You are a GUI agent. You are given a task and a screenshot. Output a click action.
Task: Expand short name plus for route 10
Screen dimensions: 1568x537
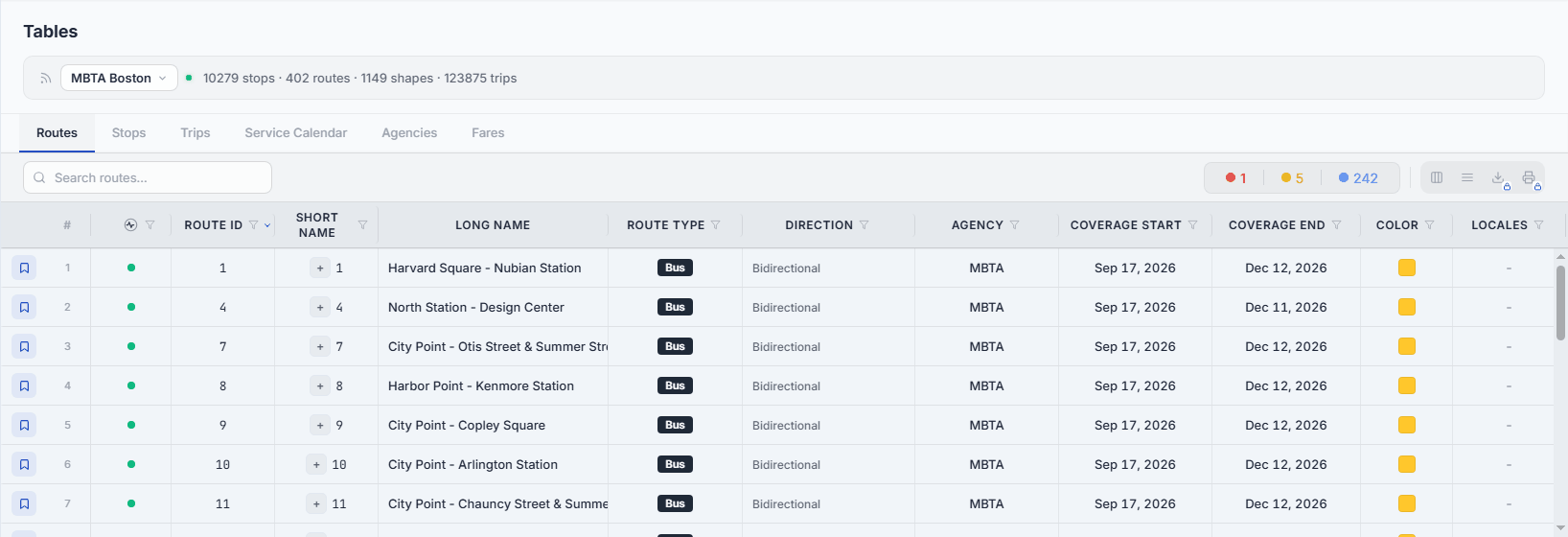pyautogui.click(x=316, y=464)
